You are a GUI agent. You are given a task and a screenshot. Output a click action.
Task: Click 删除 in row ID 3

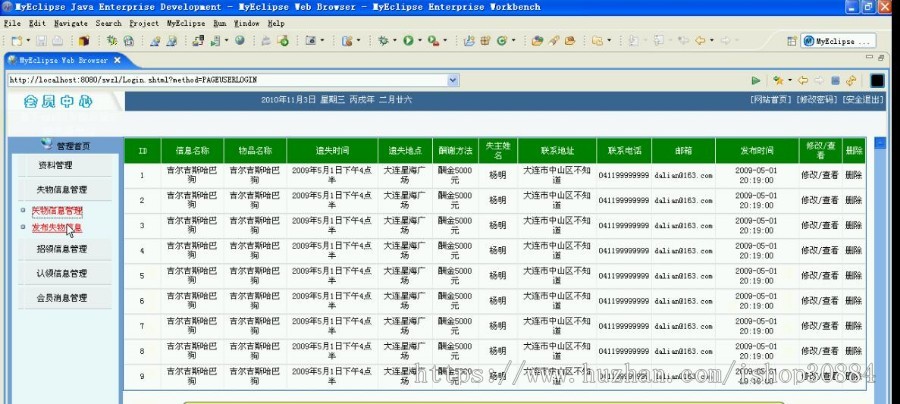point(854,226)
